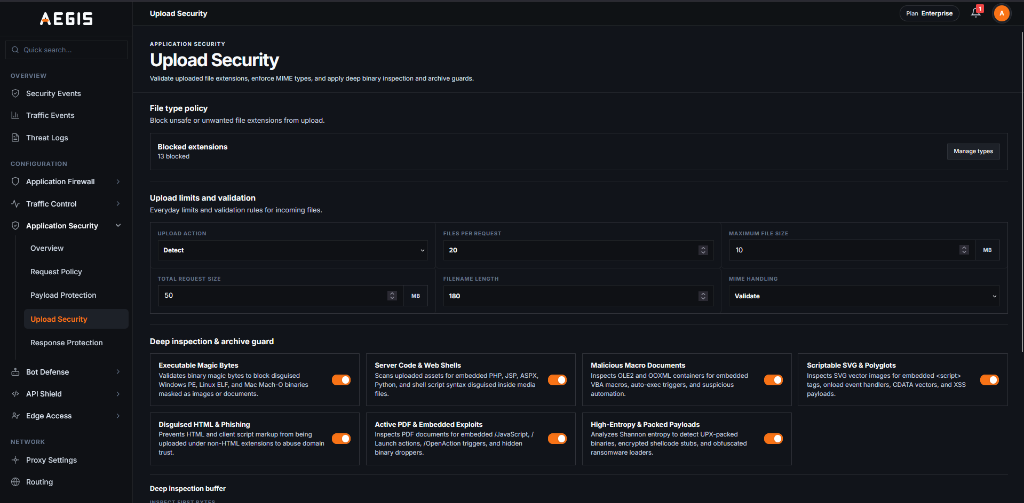Turn off Malicious Macro Documents check
The image size is (1024, 503).
pos(773,380)
